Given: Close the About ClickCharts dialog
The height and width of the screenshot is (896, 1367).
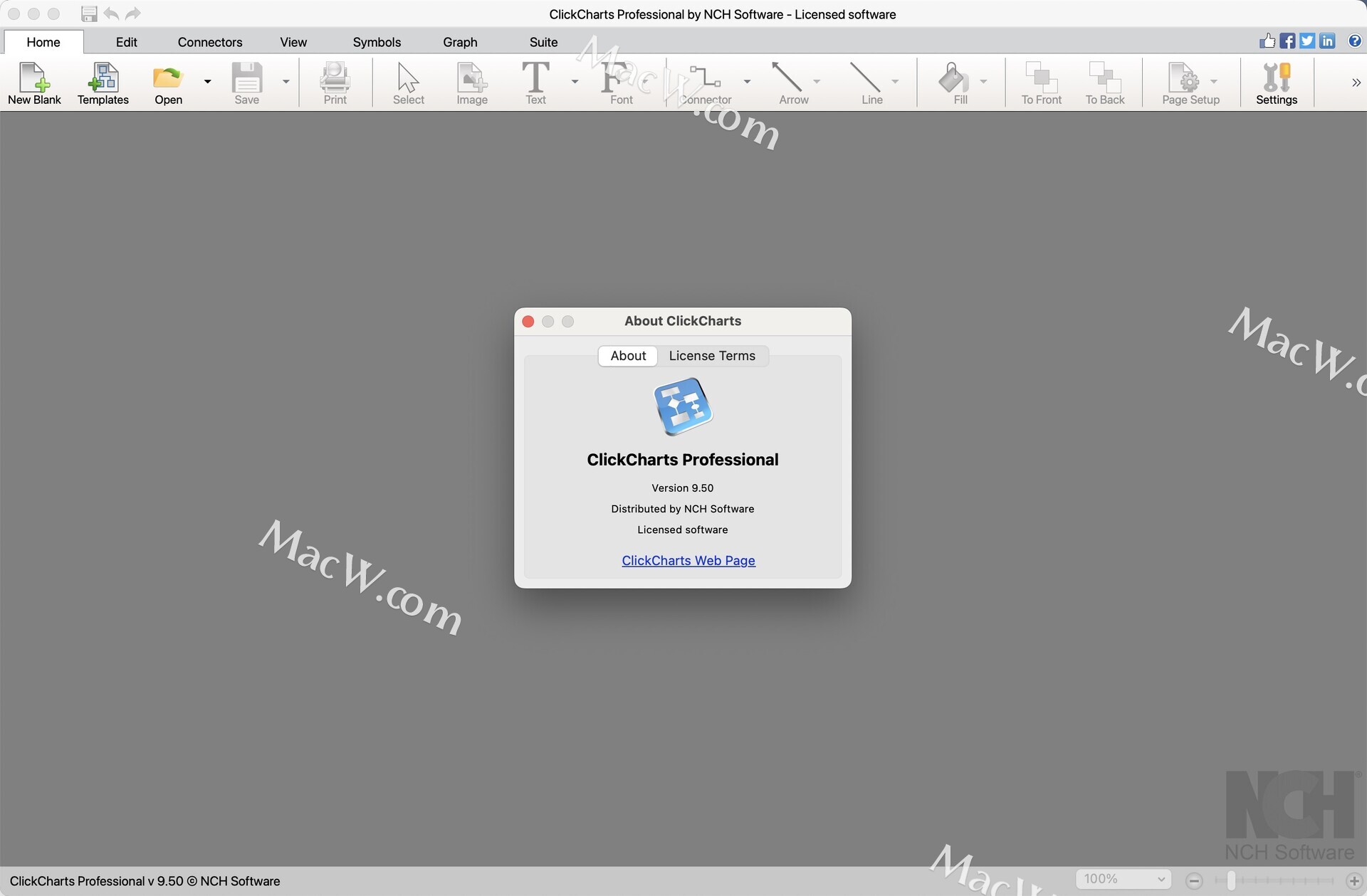Looking at the screenshot, I should tap(528, 322).
